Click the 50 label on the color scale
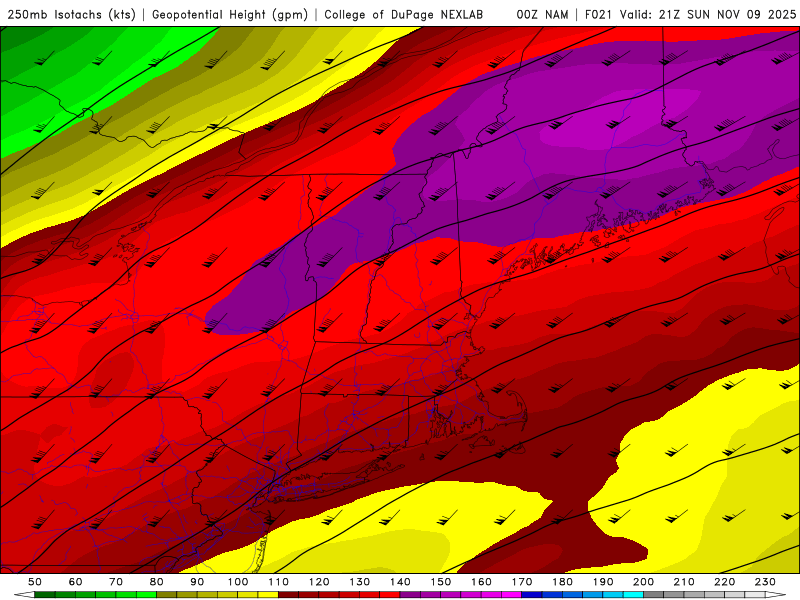The image size is (800, 600). click(x=35, y=582)
